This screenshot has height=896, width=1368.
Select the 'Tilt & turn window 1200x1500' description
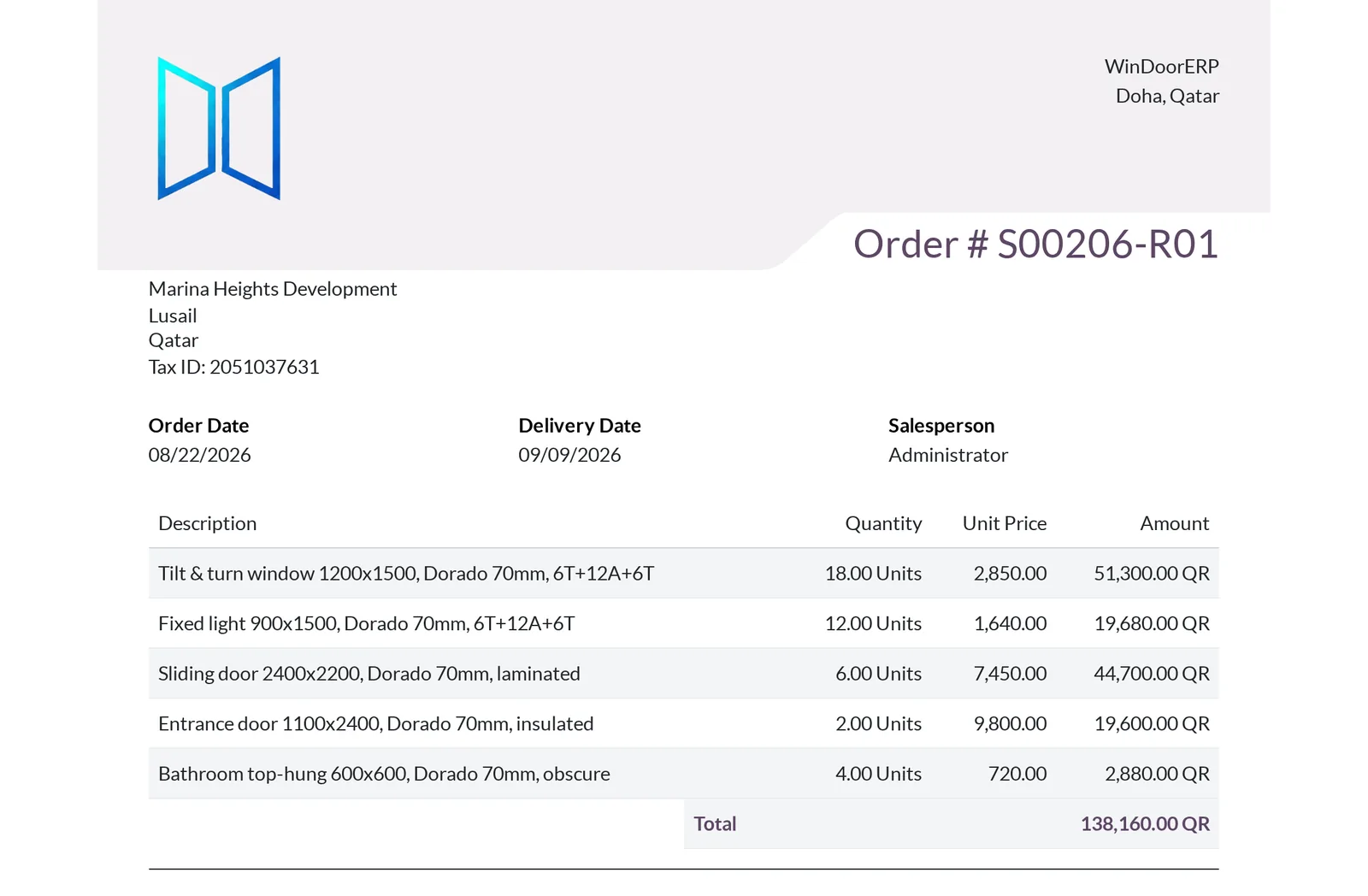(x=406, y=574)
